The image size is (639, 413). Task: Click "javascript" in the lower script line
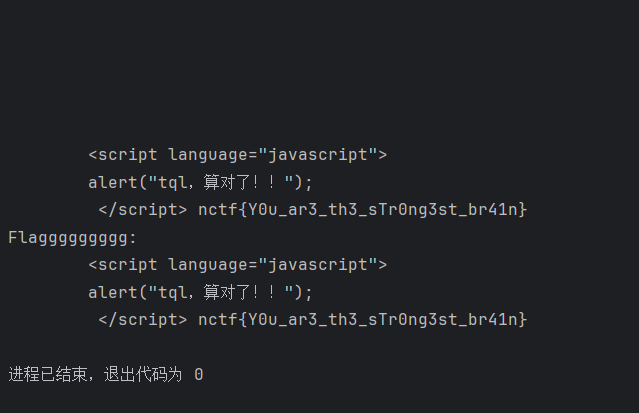click(x=322, y=265)
